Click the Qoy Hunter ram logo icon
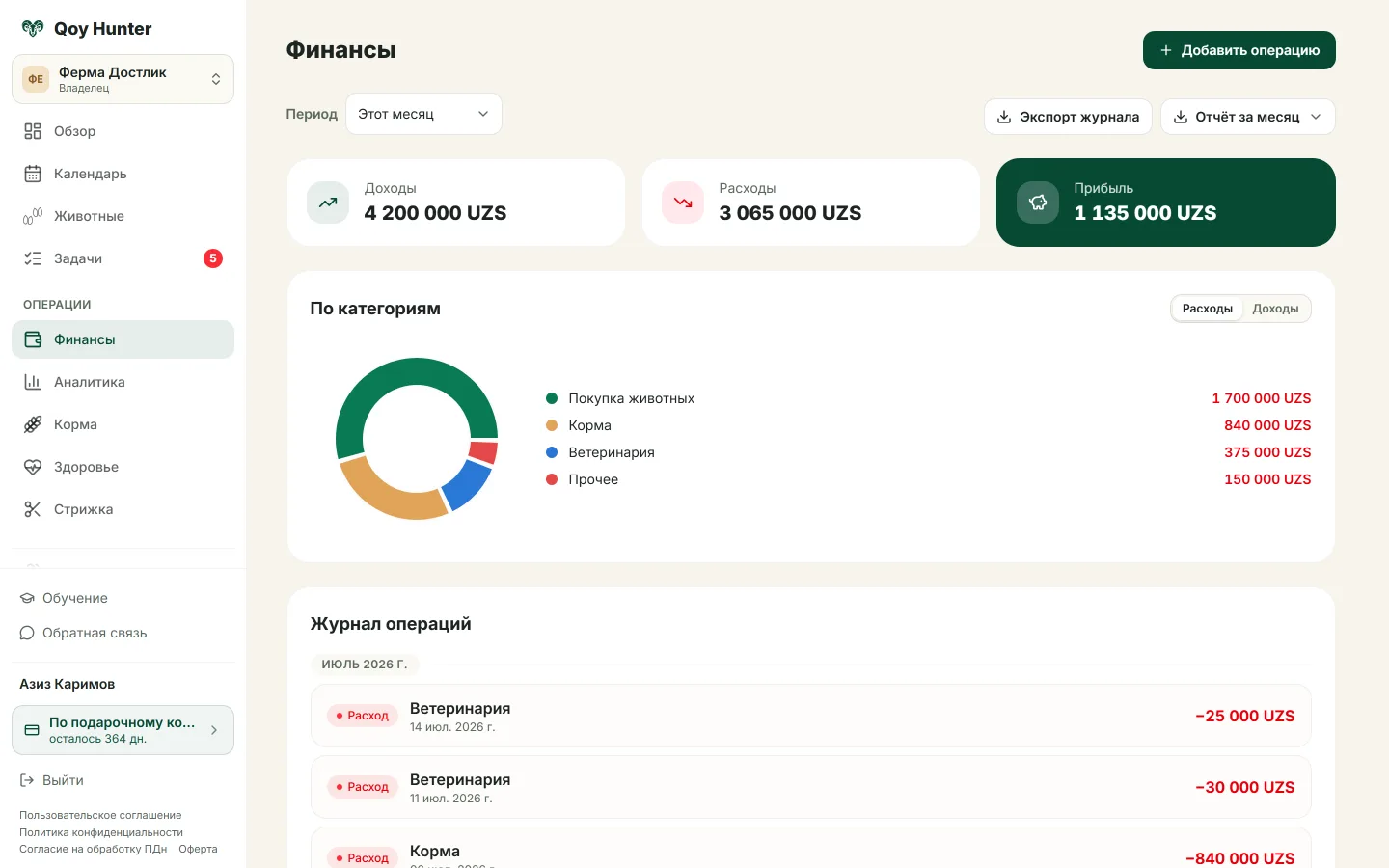This screenshot has width=1389, height=868. (33, 29)
